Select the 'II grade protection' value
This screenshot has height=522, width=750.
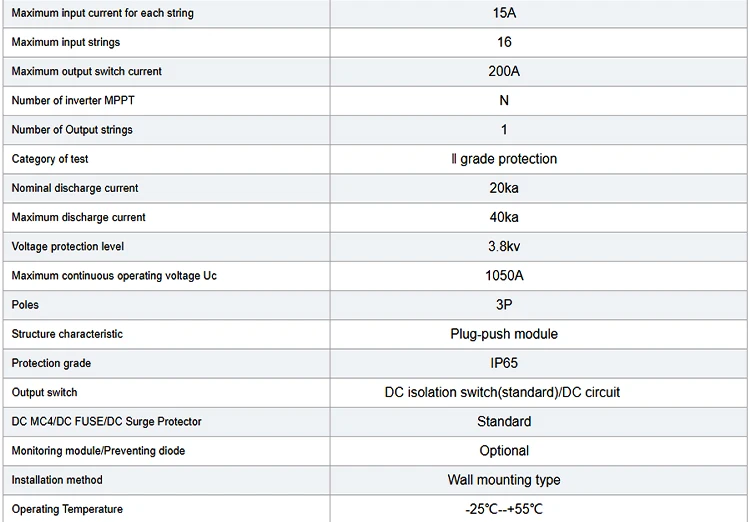pos(504,159)
